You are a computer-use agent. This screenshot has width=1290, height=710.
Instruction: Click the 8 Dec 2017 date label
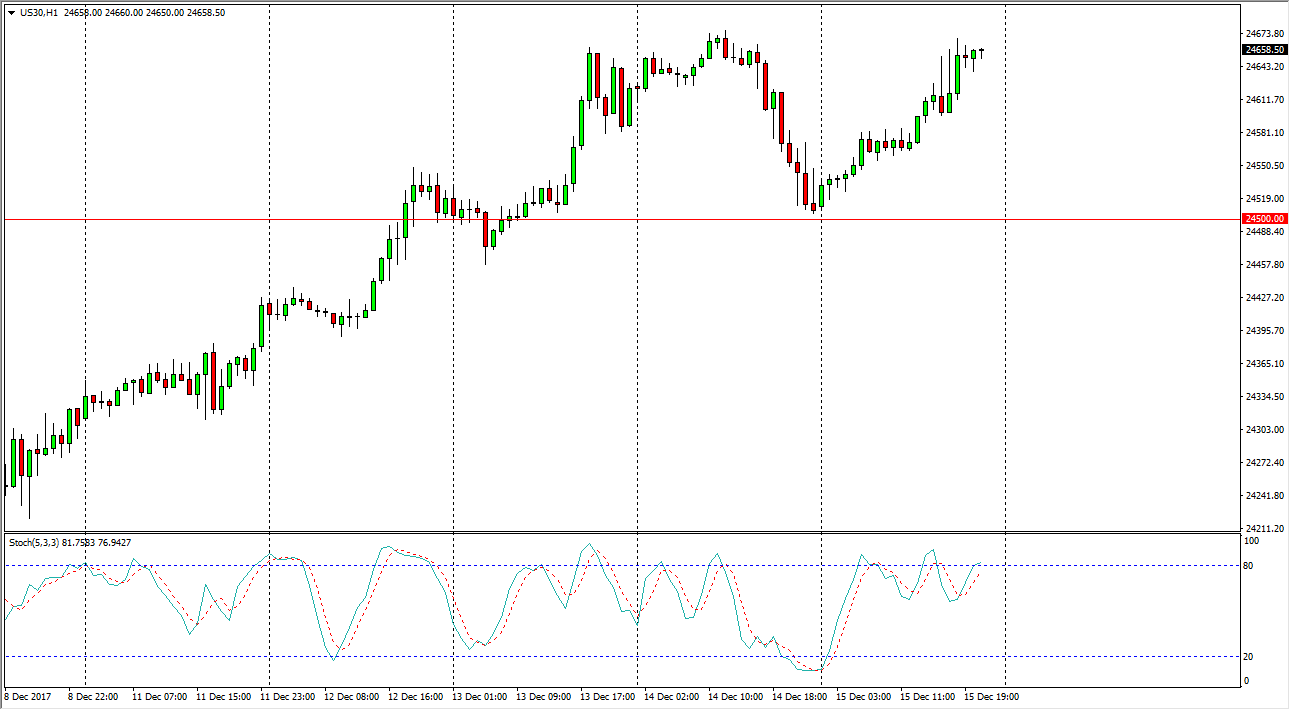(x=30, y=696)
